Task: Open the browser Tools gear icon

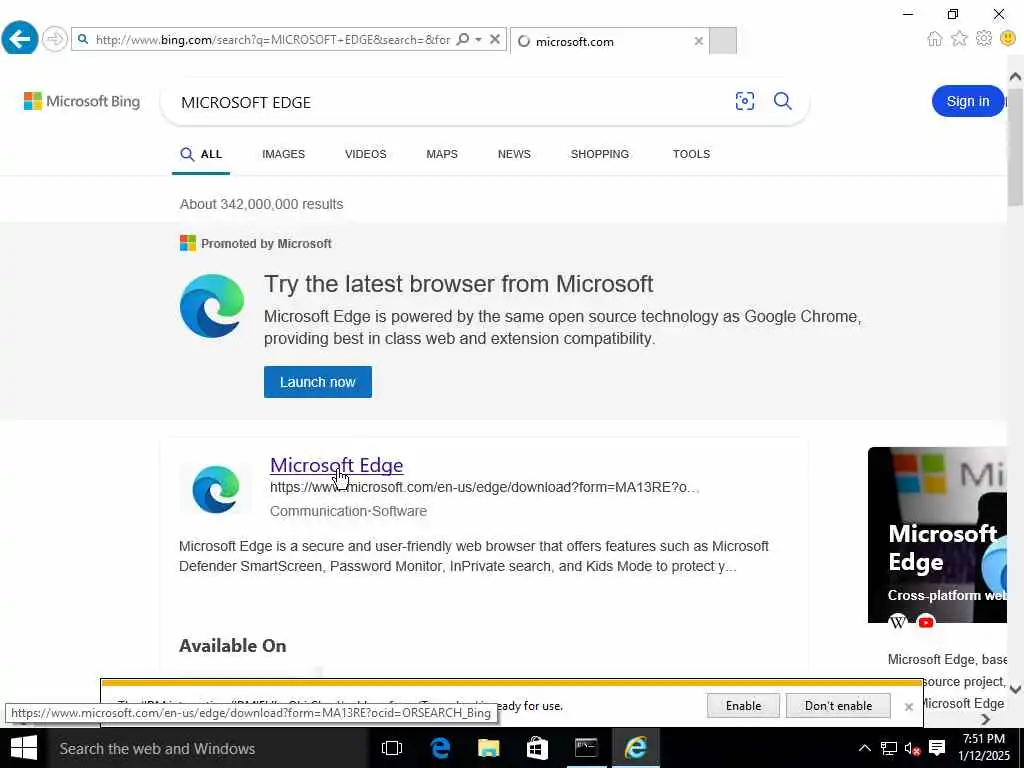Action: (x=984, y=39)
